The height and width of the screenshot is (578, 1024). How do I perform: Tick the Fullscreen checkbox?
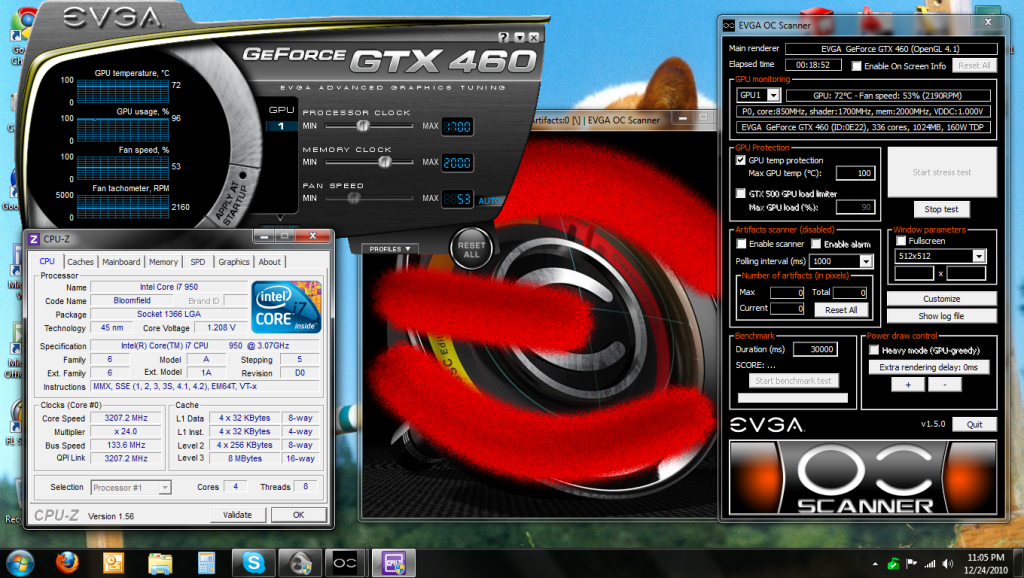901,240
